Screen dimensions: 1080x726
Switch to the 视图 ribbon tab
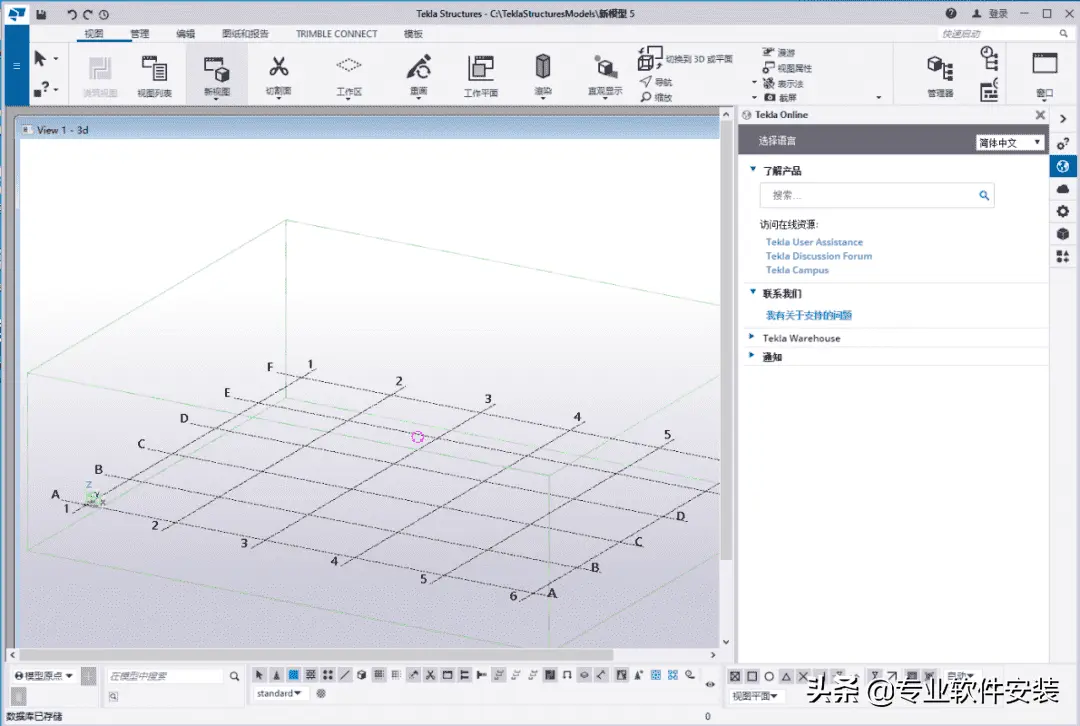coord(94,33)
